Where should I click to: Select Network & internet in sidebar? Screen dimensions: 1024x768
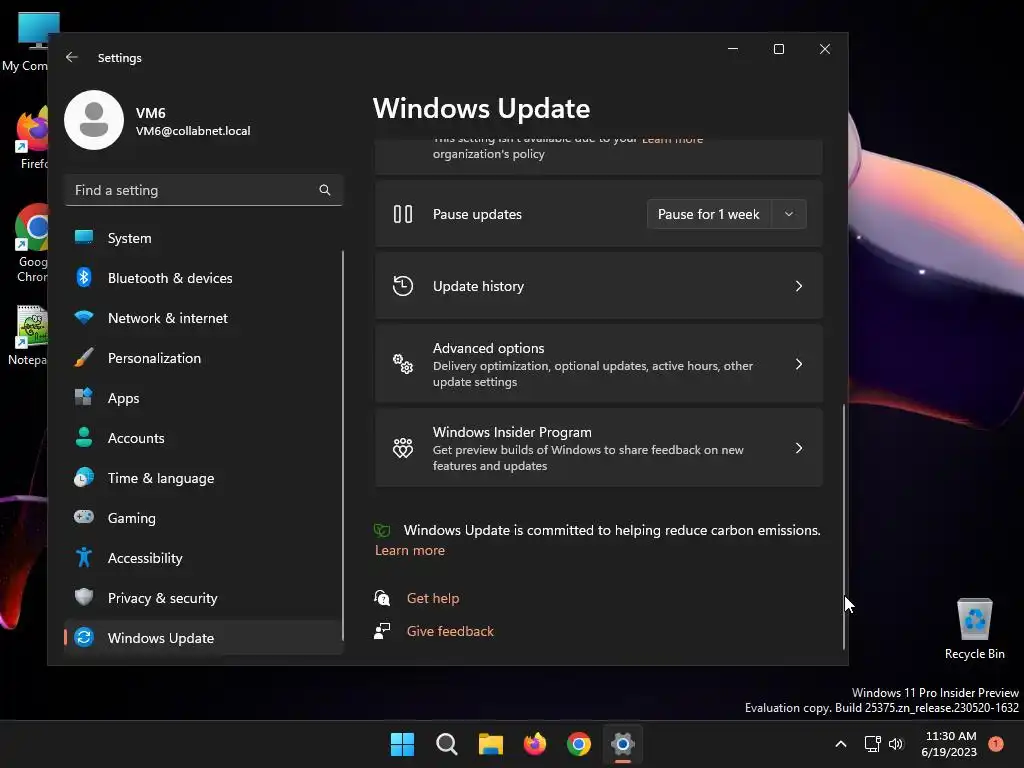204,317
